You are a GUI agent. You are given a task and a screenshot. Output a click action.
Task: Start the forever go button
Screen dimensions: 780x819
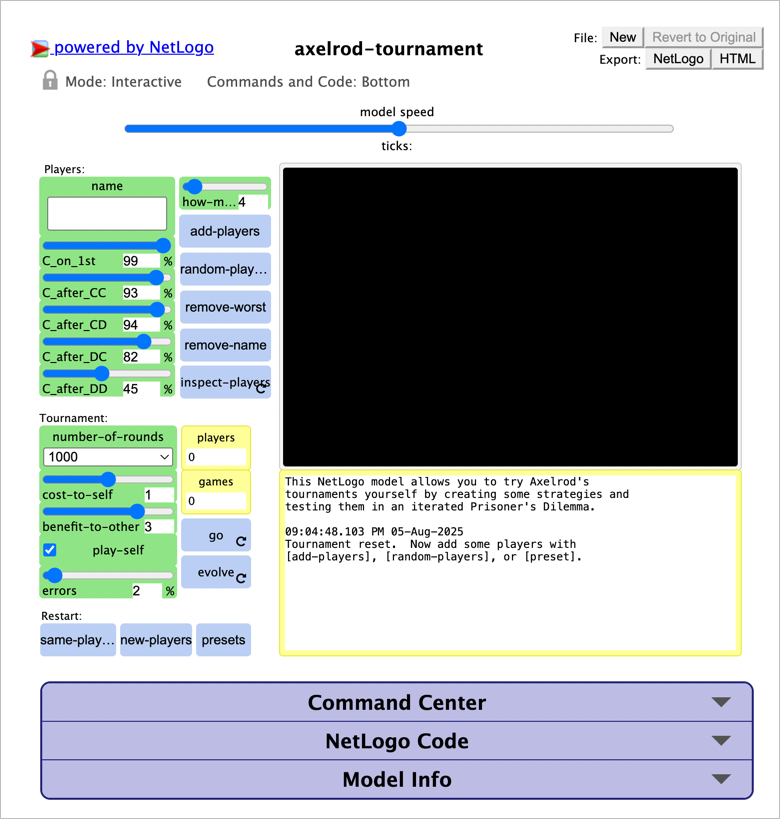[216, 536]
